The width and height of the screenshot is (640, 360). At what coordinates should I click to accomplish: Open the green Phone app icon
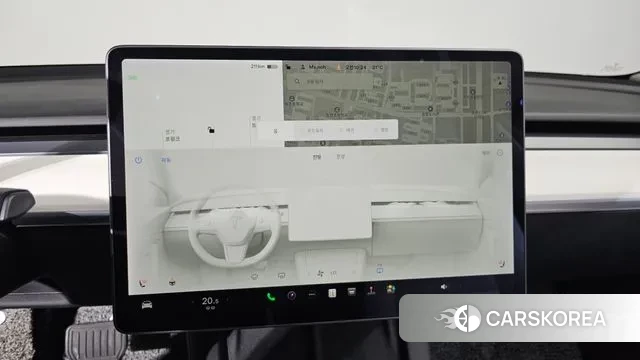coord(271,297)
